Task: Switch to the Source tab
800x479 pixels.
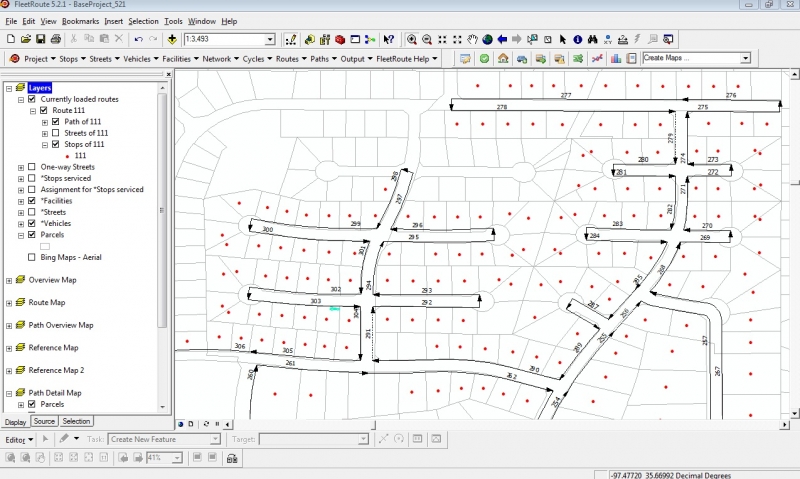Action: pyautogui.click(x=44, y=421)
